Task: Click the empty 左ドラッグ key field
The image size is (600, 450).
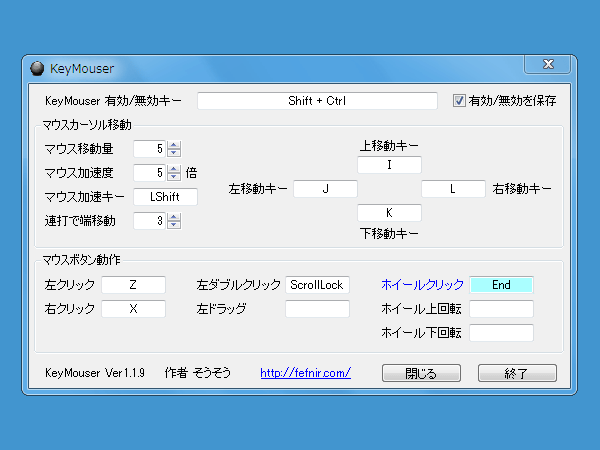Action: 317,309
